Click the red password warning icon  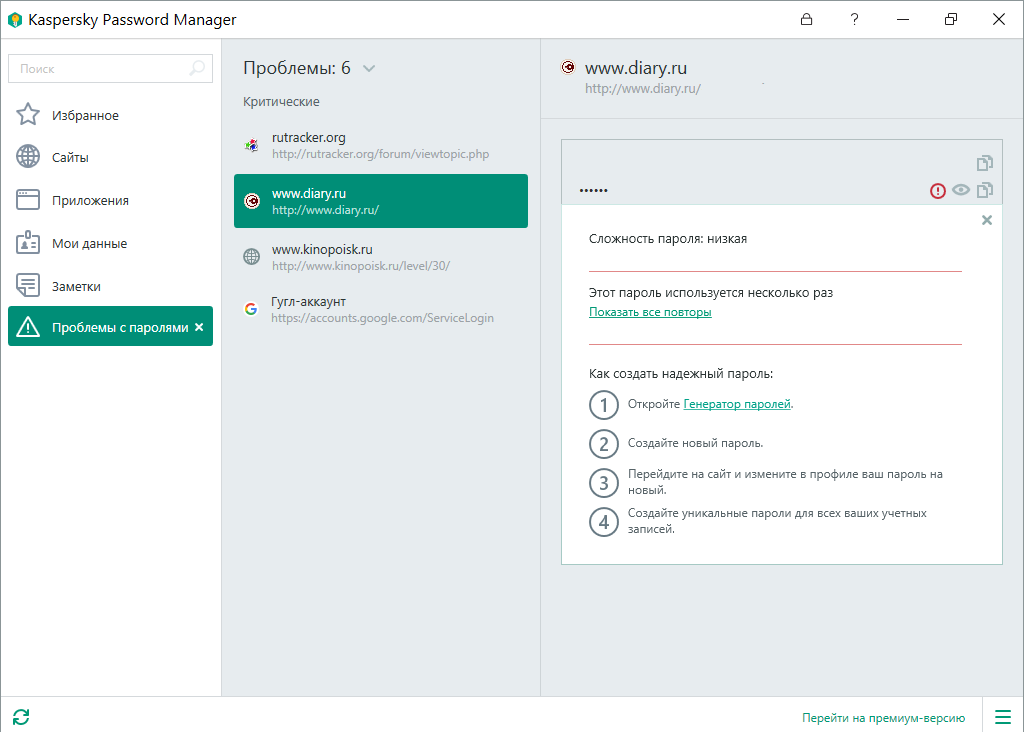[x=937, y=189]
